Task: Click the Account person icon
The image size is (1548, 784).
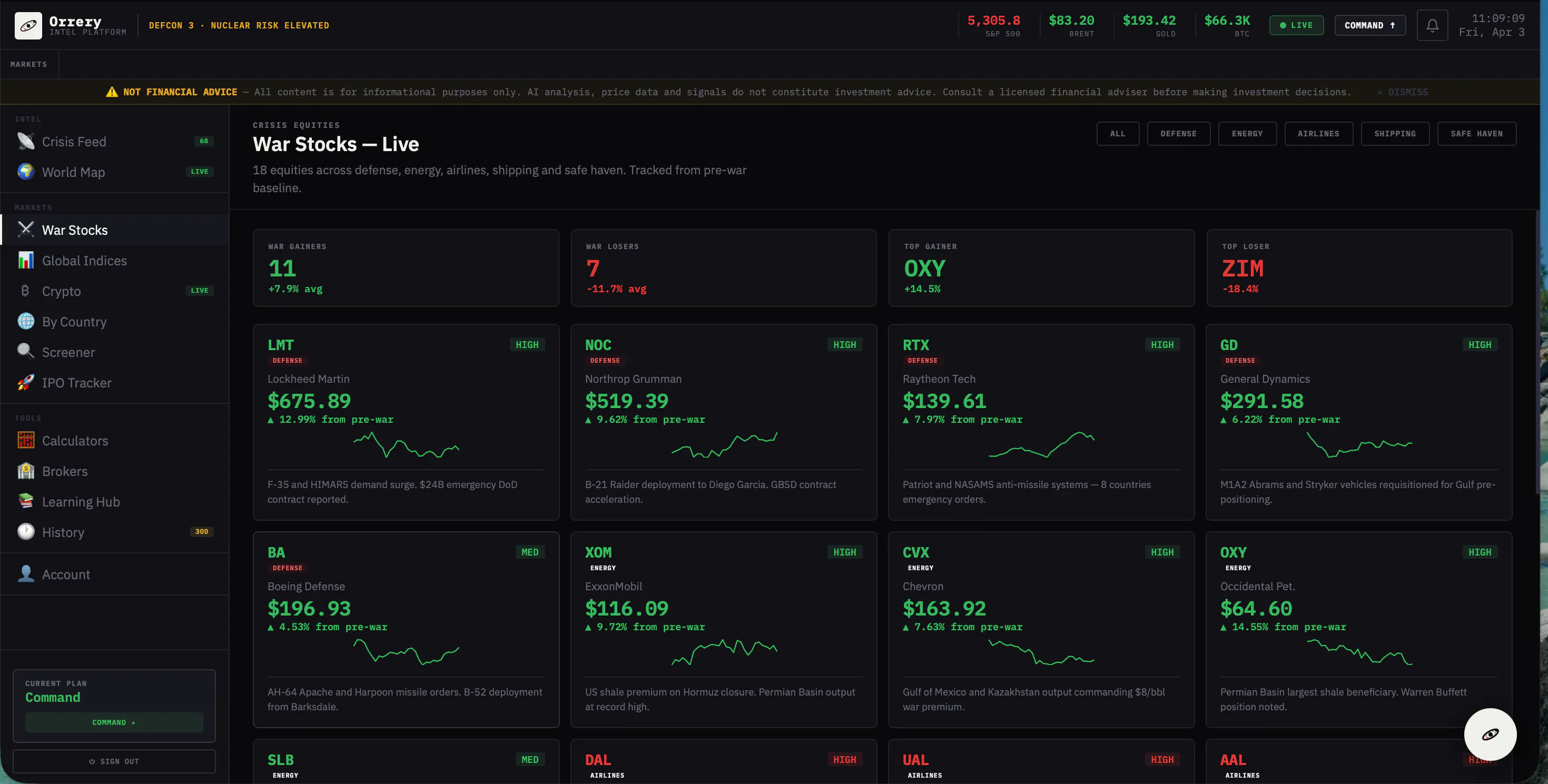Action: 26,574
